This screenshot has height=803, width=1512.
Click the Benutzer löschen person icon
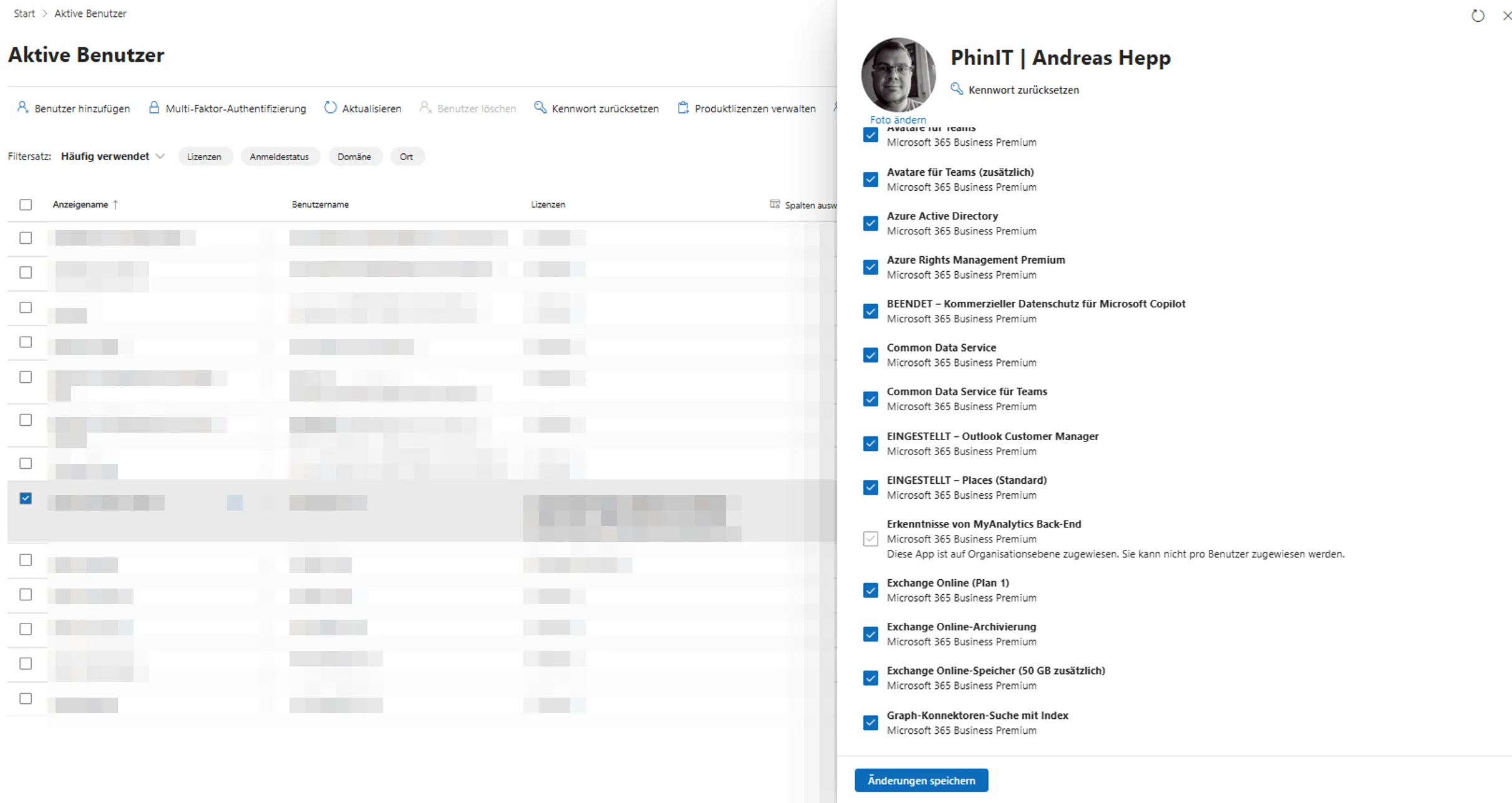(x=425, y=107)
